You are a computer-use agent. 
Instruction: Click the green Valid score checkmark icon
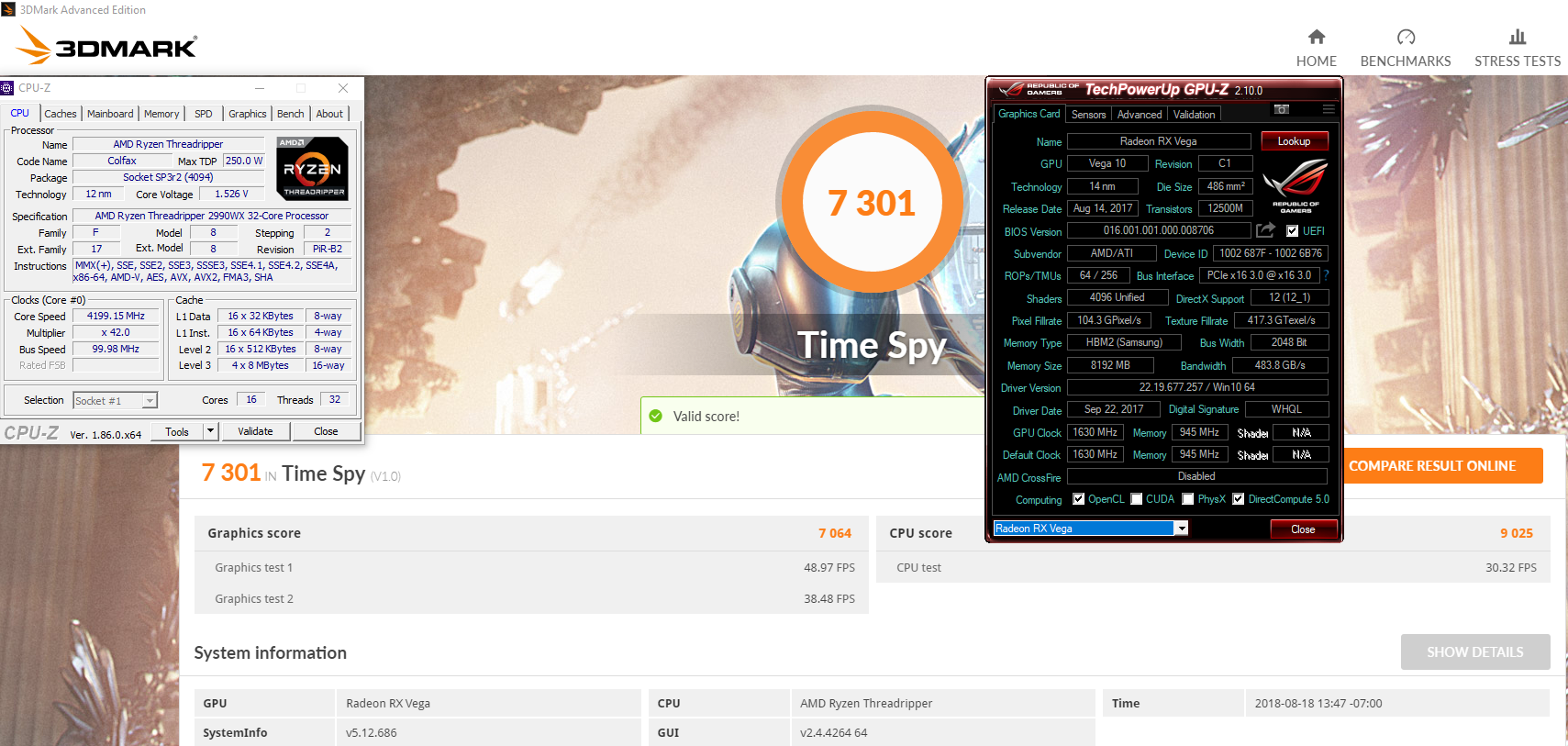pyautogui.click(x=655, y=416)
